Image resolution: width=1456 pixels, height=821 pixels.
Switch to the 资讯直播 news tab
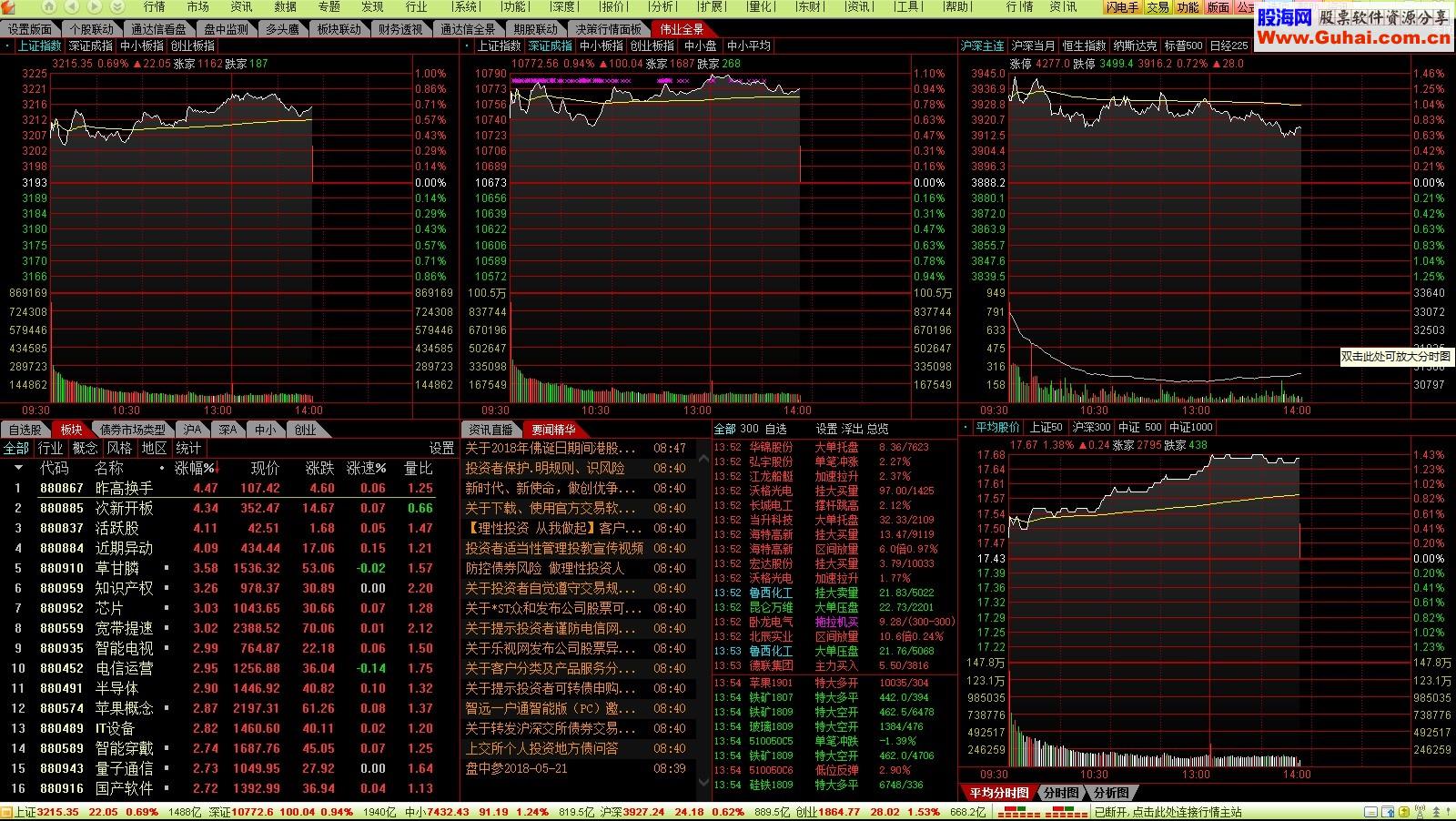(491, 430)
